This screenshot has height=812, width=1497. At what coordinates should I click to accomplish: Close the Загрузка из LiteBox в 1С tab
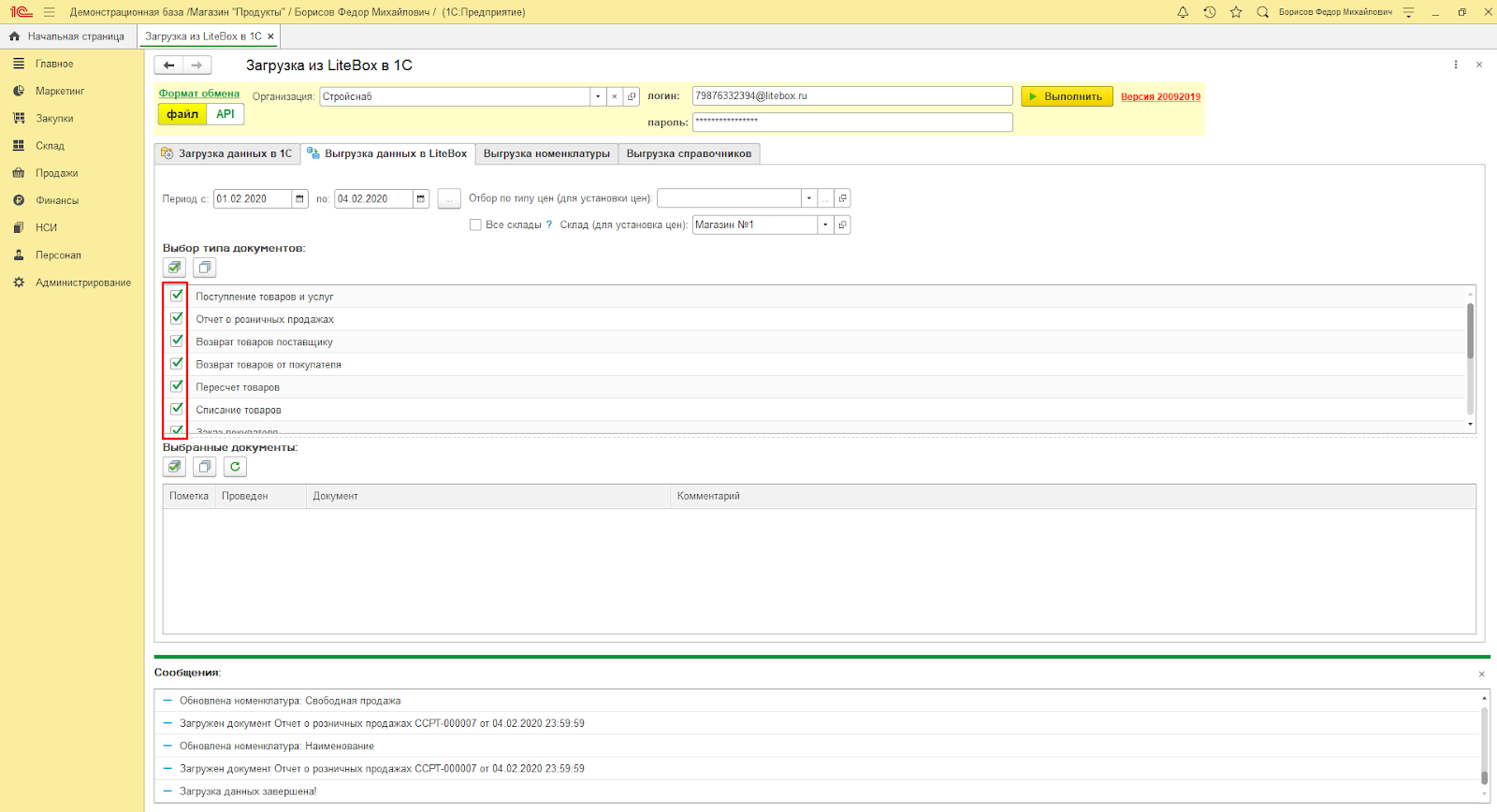click(x=270, y=36)
